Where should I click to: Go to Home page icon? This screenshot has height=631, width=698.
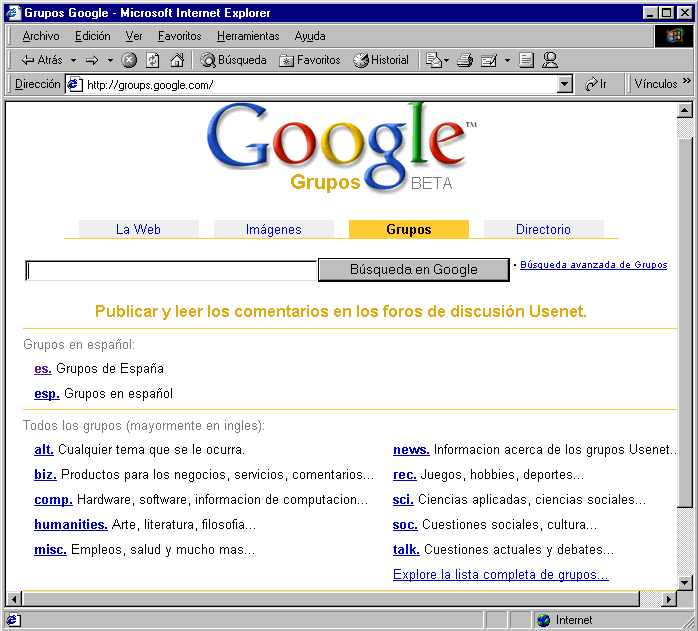177,60
